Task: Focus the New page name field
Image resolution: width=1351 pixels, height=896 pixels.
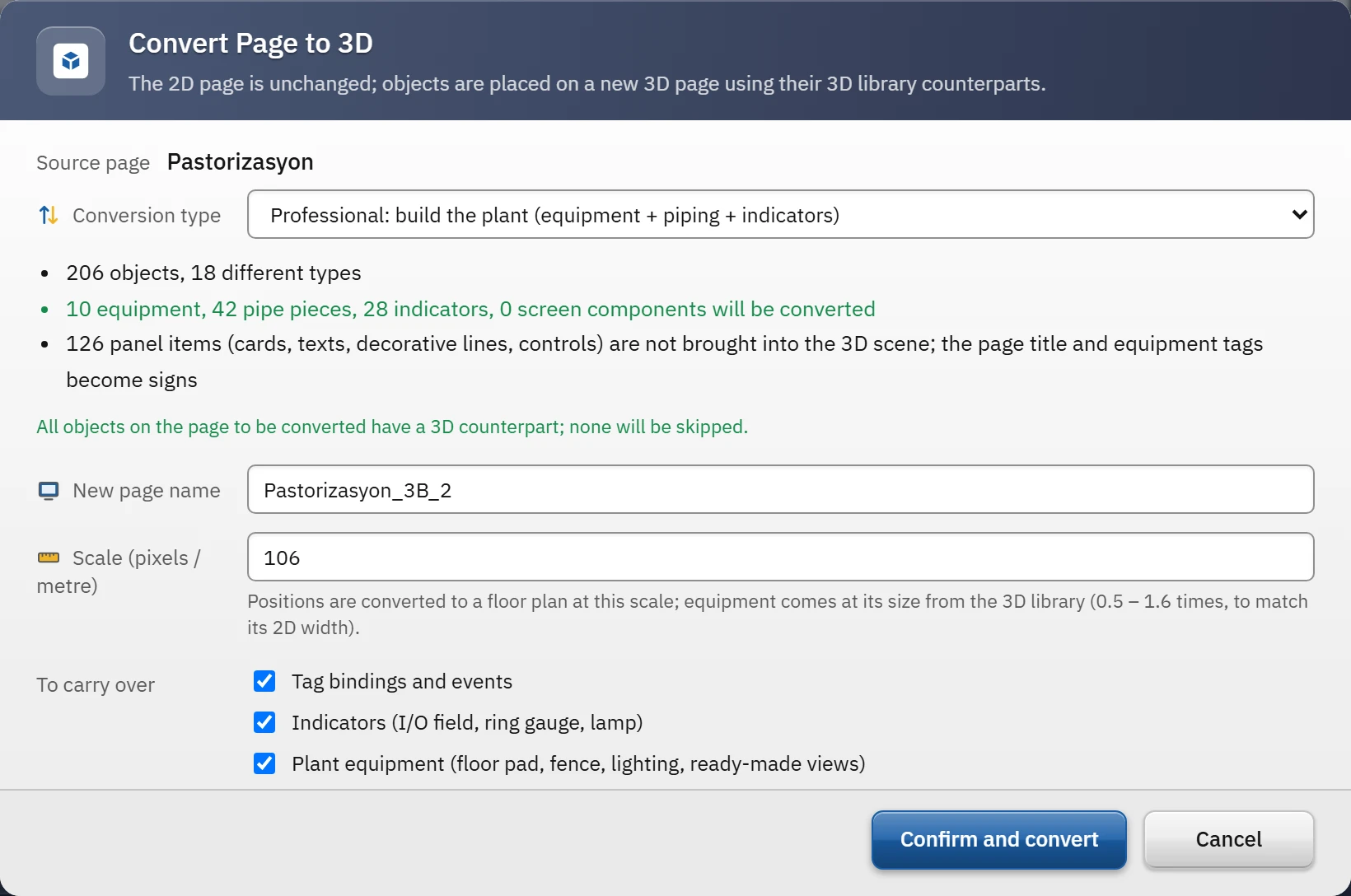Action: [x=780, y=489]
